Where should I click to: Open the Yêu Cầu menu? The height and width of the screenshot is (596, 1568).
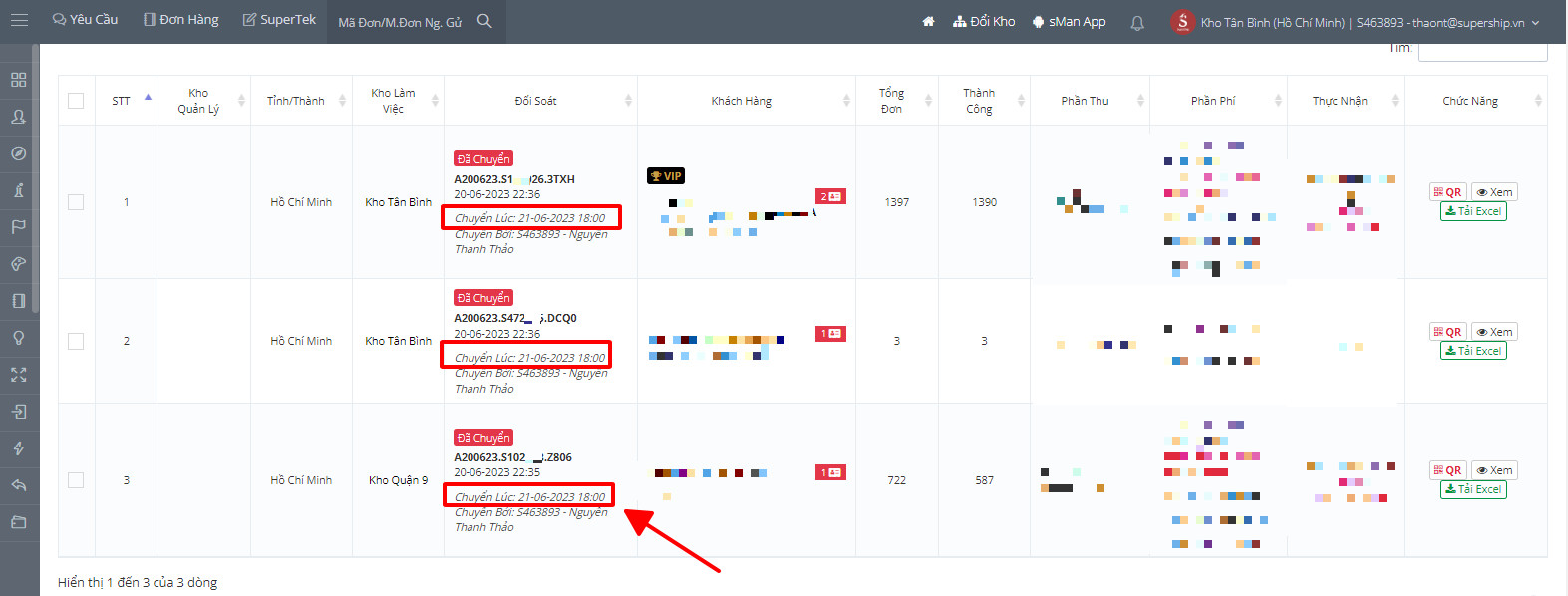coord(85,20)
